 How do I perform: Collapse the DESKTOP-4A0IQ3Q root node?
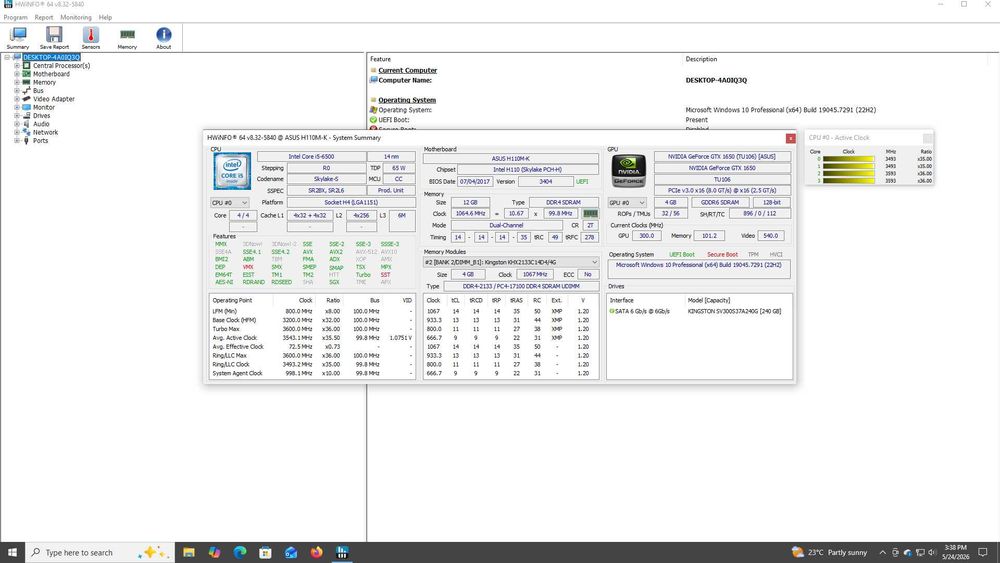(7, 57)
